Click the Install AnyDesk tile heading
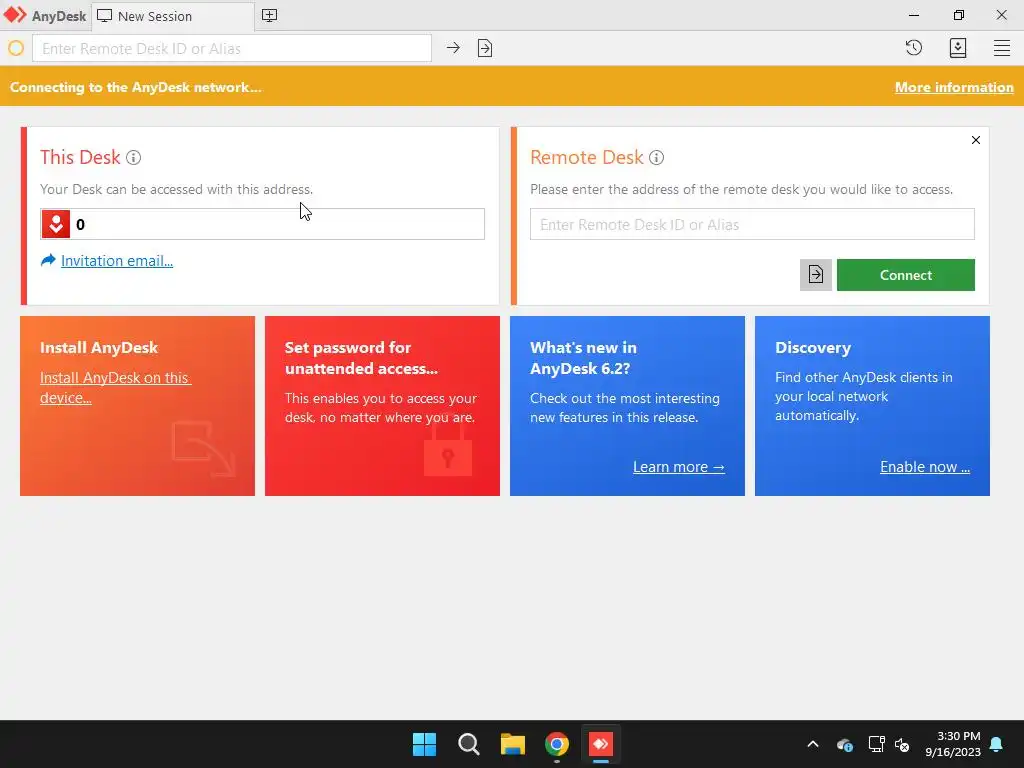Screen dimensions: 1024x768 (x=99, y=347)
